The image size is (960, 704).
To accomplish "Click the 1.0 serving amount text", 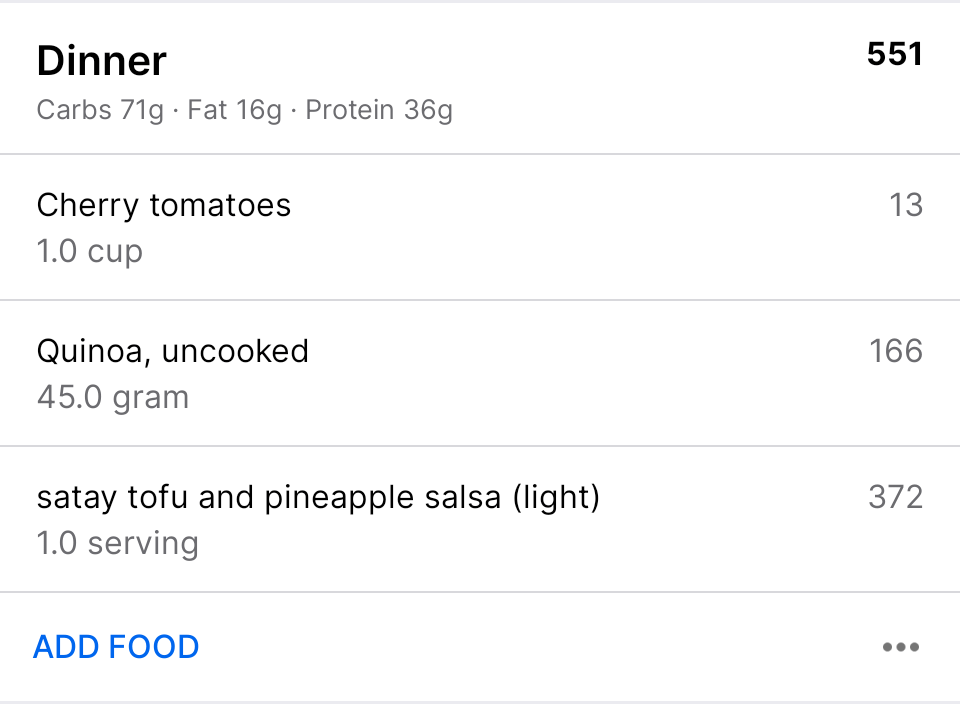I will click(x=118, y=543).
